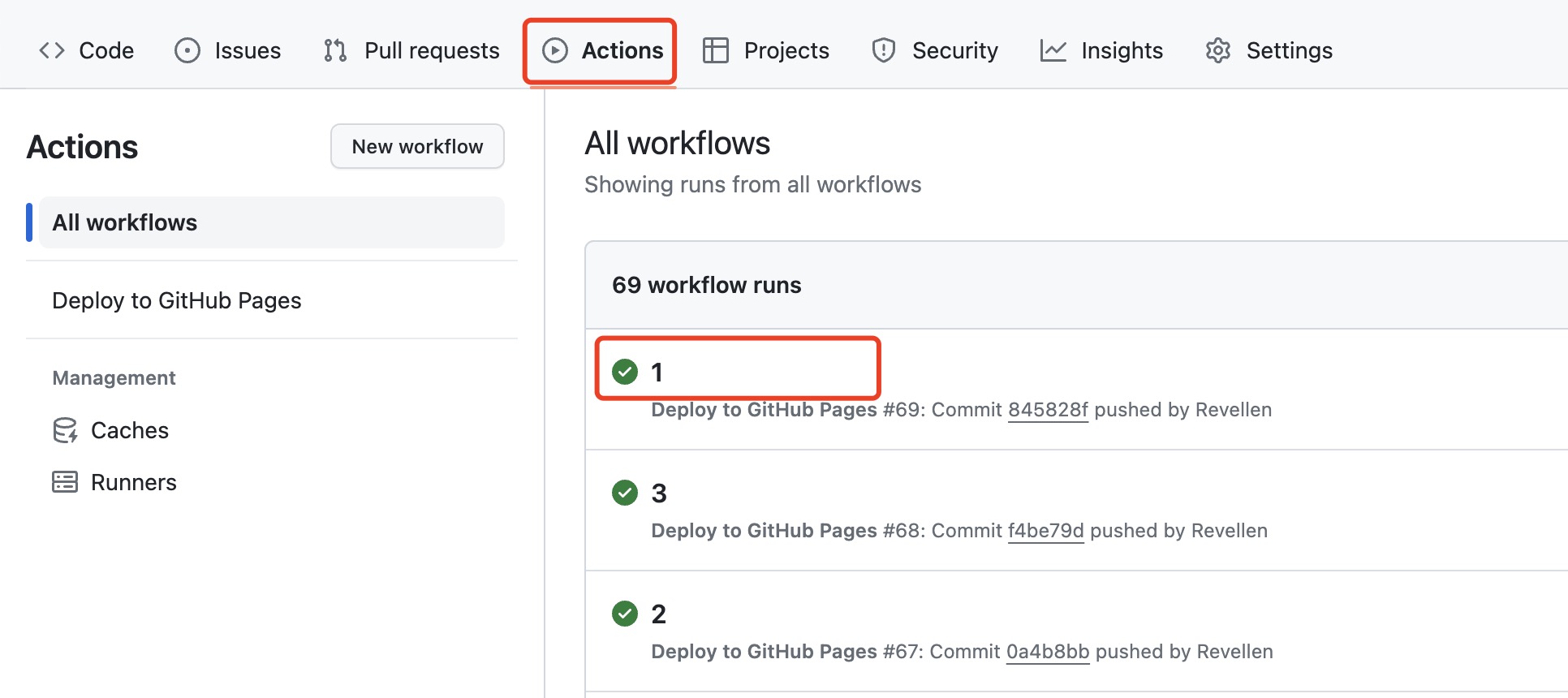Click the Pull requests branch icon
Image resolution: width=1568 pixels, height=698 pixels.
(x=335, y=50)
